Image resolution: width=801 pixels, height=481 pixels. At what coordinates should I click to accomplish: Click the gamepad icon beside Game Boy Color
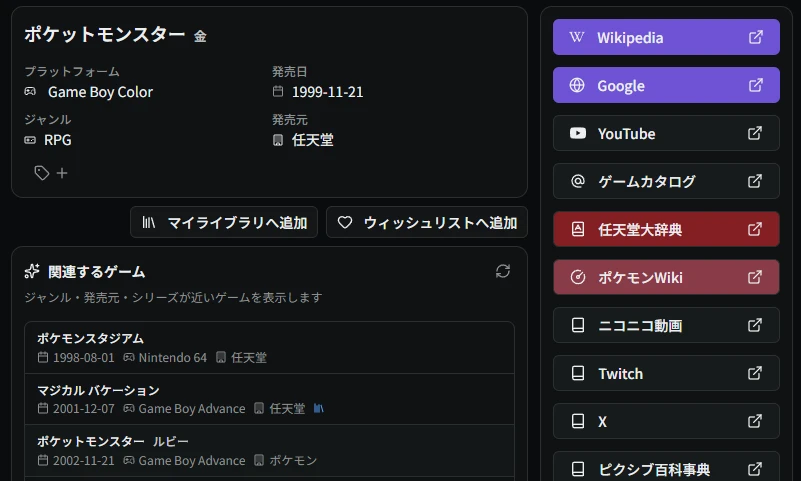pos(30,91)
